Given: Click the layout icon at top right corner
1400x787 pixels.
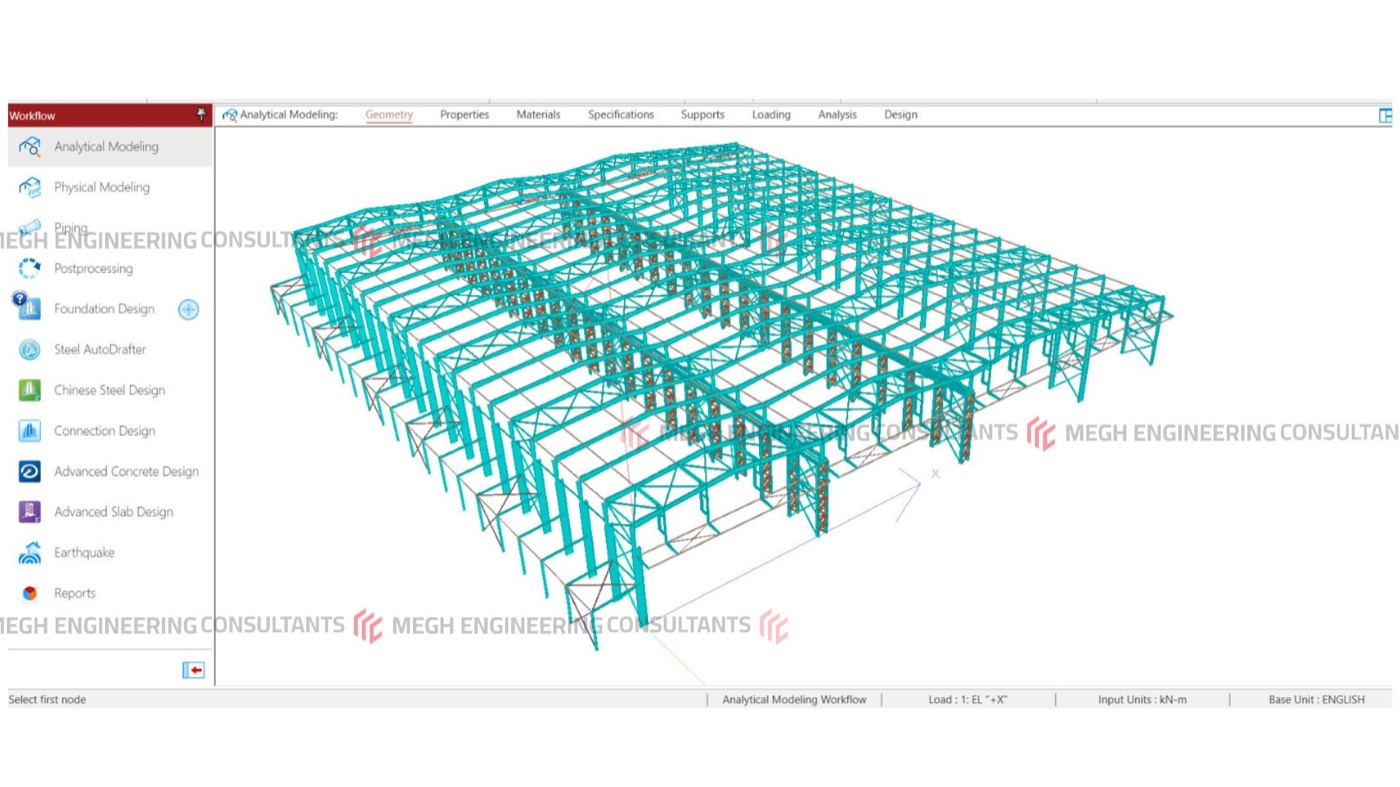Looking at the screenshot, I should [1385, 115].
